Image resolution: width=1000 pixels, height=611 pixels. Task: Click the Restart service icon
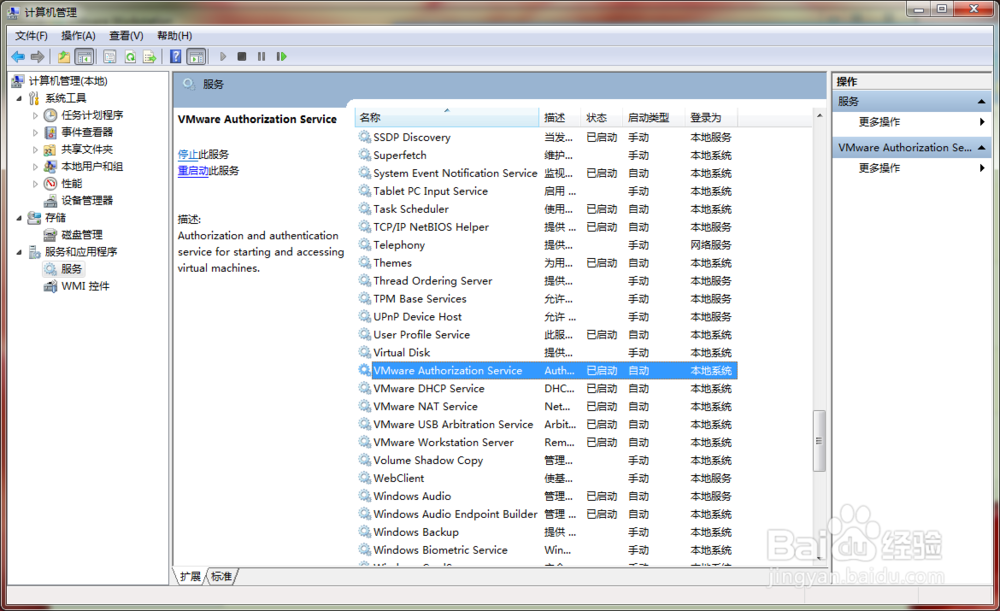[281, 57]
